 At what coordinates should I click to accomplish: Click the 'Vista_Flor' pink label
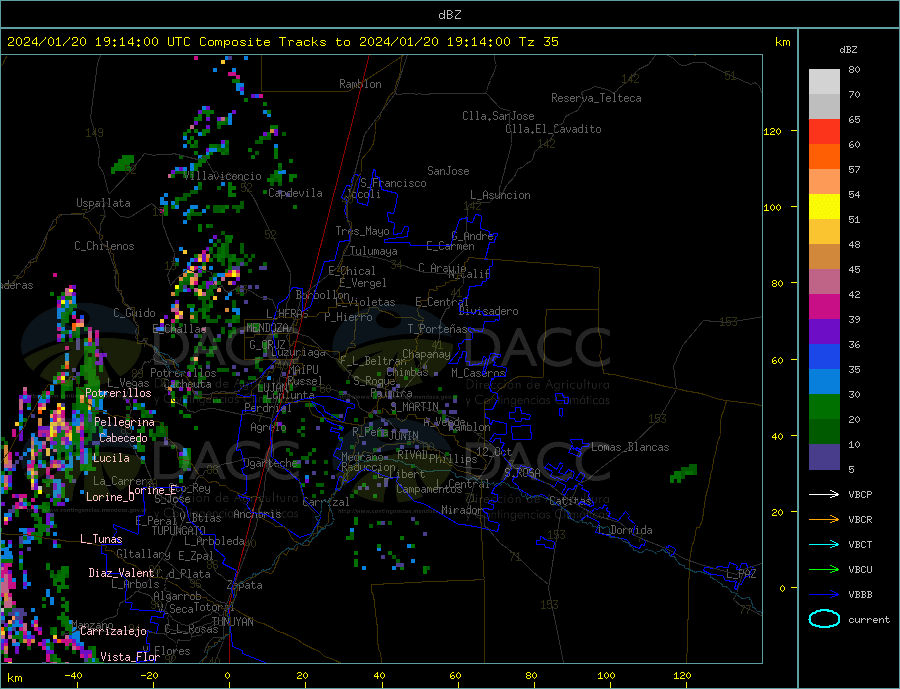click(130, 657)
